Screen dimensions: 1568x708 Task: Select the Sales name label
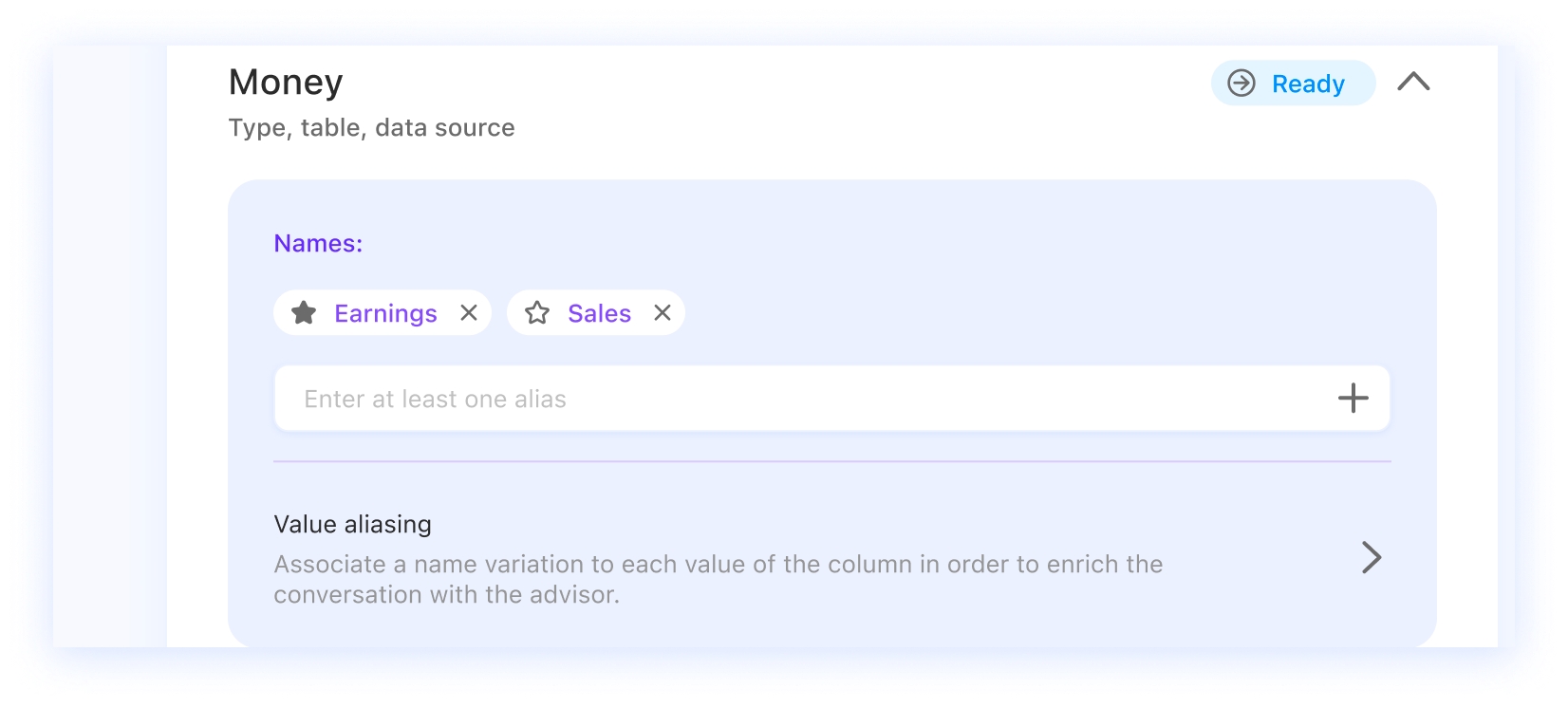[x=599, y=313]
